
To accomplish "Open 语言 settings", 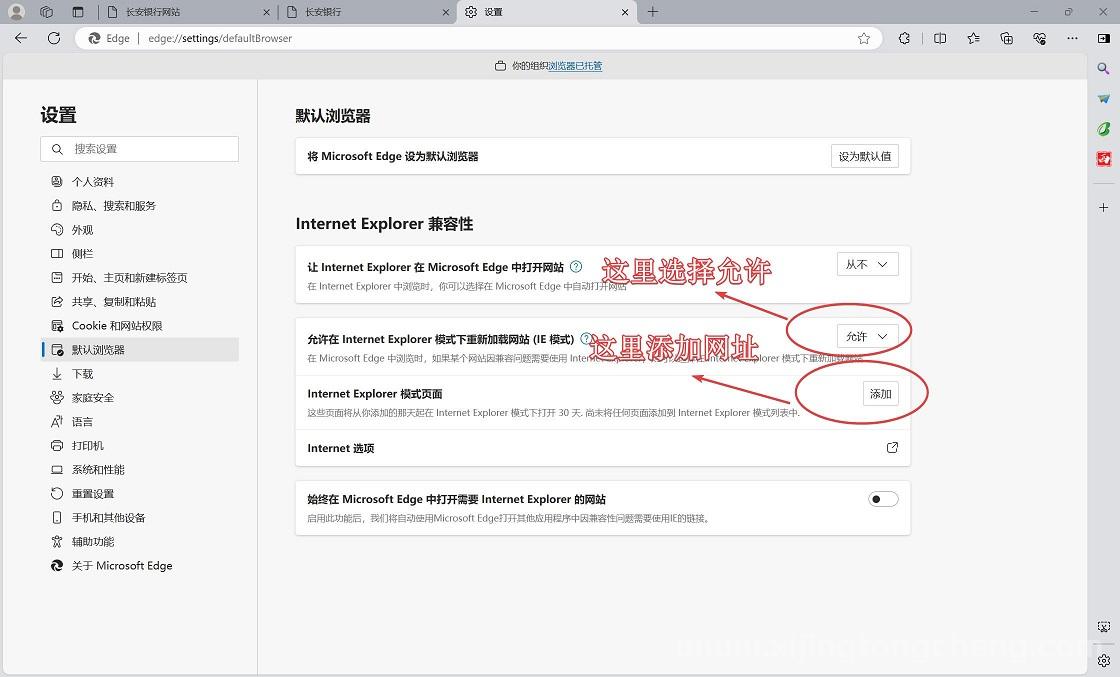I will [x=140, y=422].
